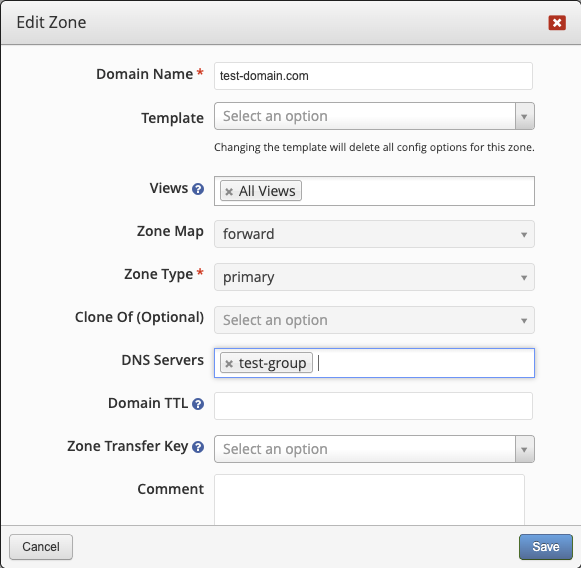
Task: Expand the Clone Of (Optional) dropdown
Action: [x=374, y=320]
